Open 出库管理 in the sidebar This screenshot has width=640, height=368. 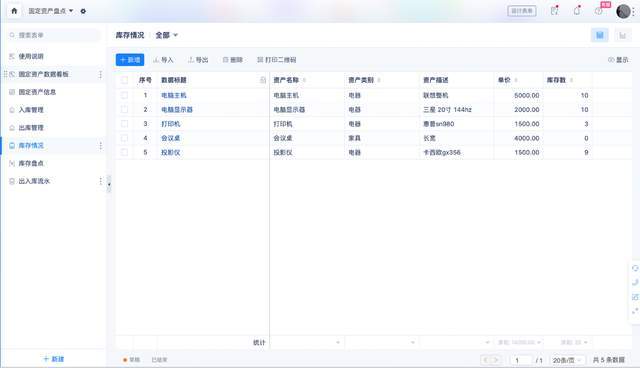[x=31, y=128]
